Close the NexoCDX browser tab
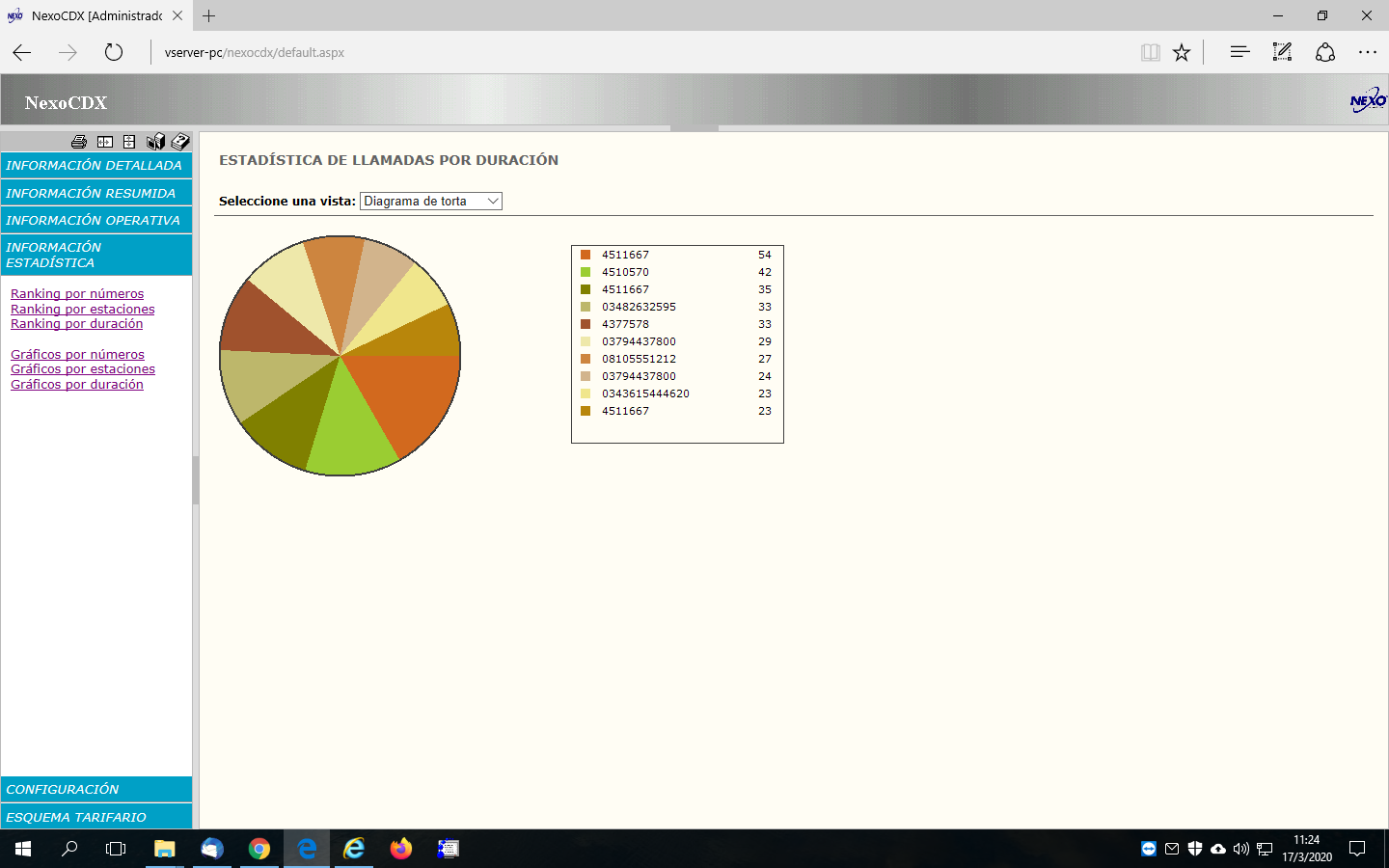Screen dimensions: 1389x868 177,15
